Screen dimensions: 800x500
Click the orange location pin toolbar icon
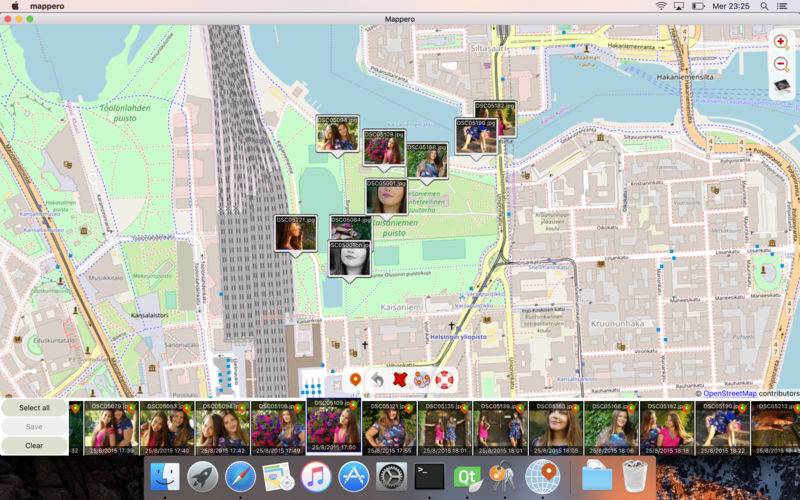point(355,380)
